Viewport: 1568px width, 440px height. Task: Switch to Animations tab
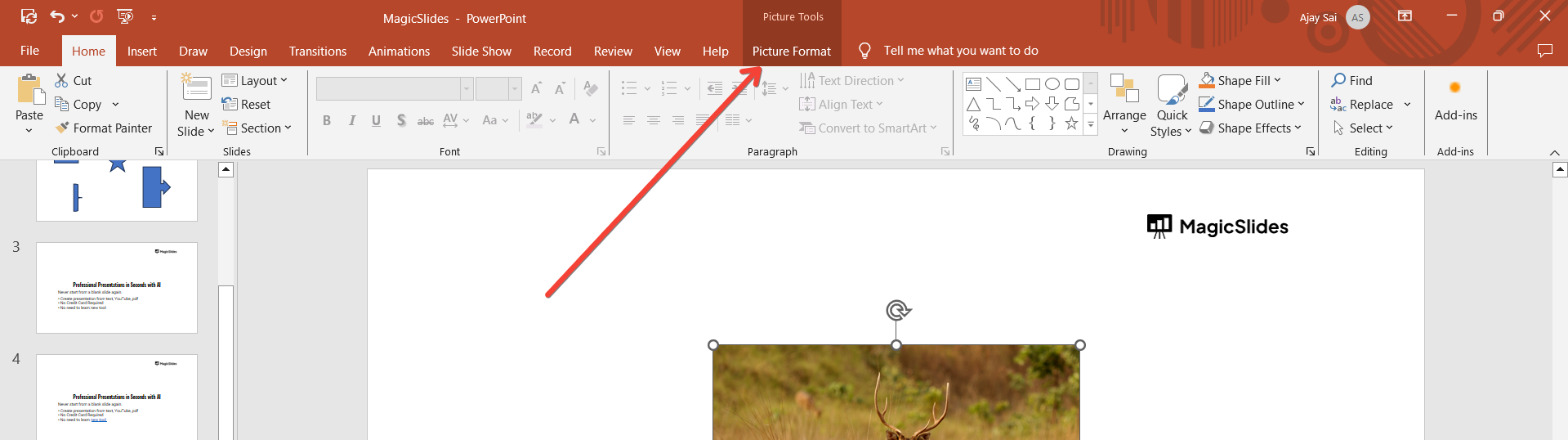click(399, 51)
